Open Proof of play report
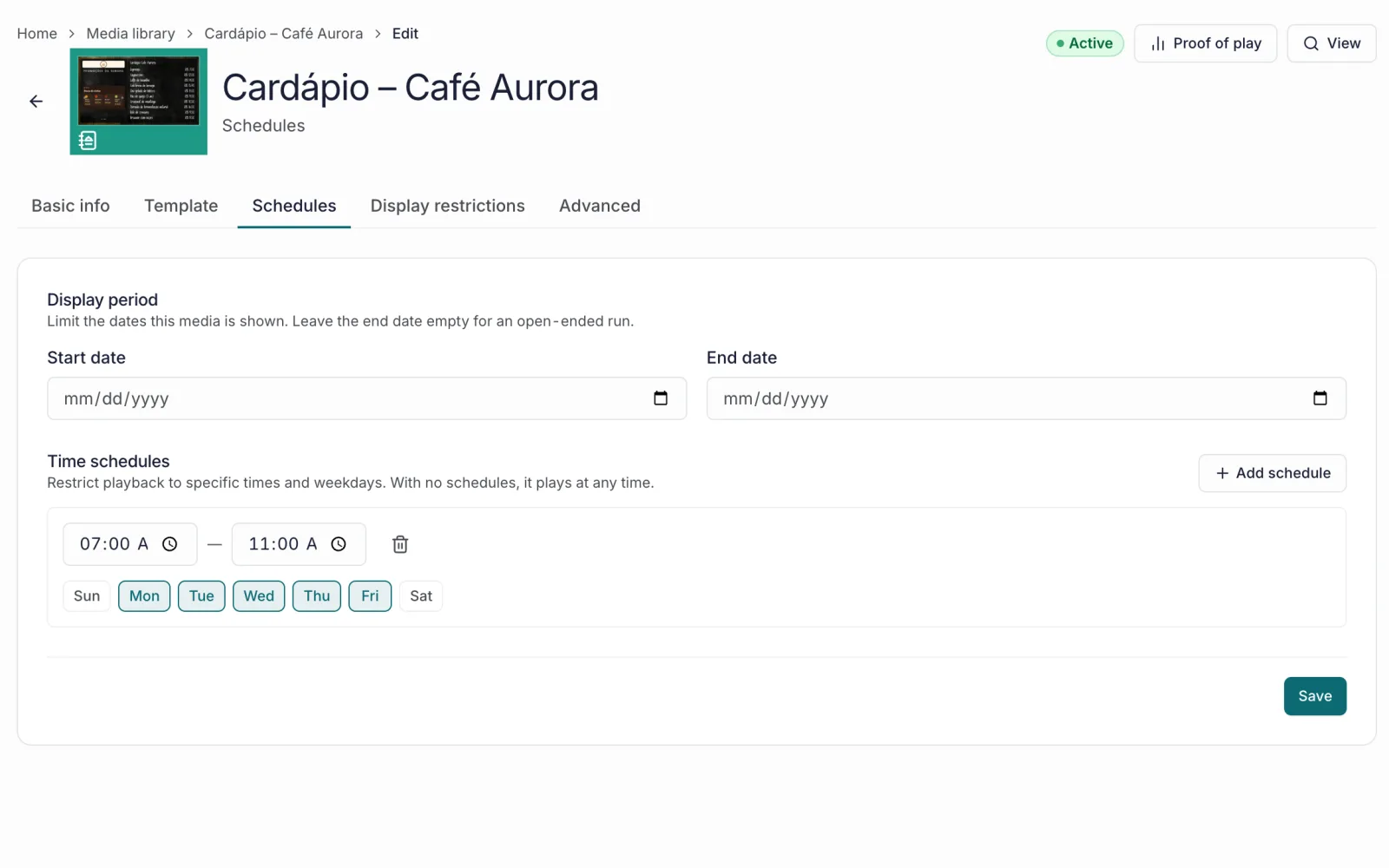 click(1206, 43)
